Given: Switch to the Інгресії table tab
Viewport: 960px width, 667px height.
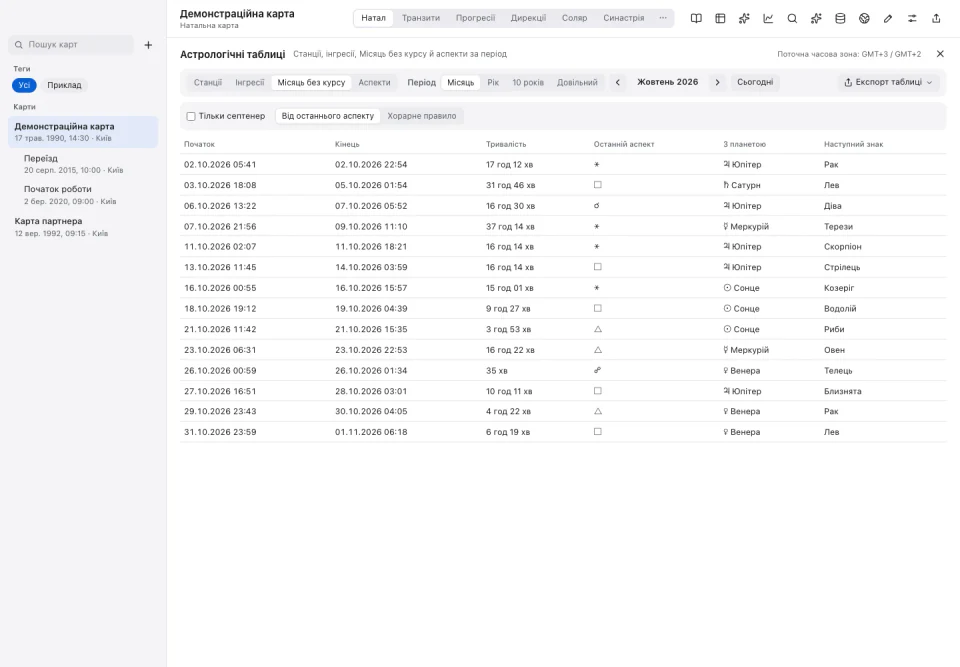Looking at the screenshot, I should click(x=250, y=82).
